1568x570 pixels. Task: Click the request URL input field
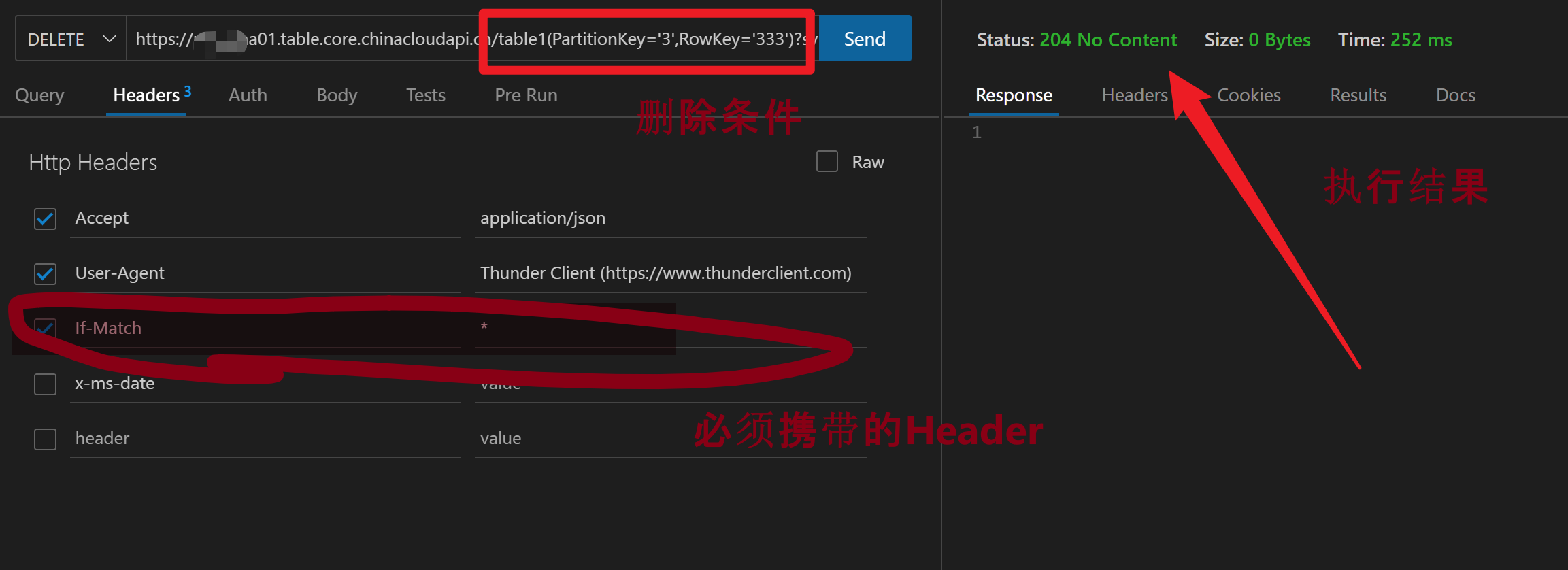click(306, 39)
